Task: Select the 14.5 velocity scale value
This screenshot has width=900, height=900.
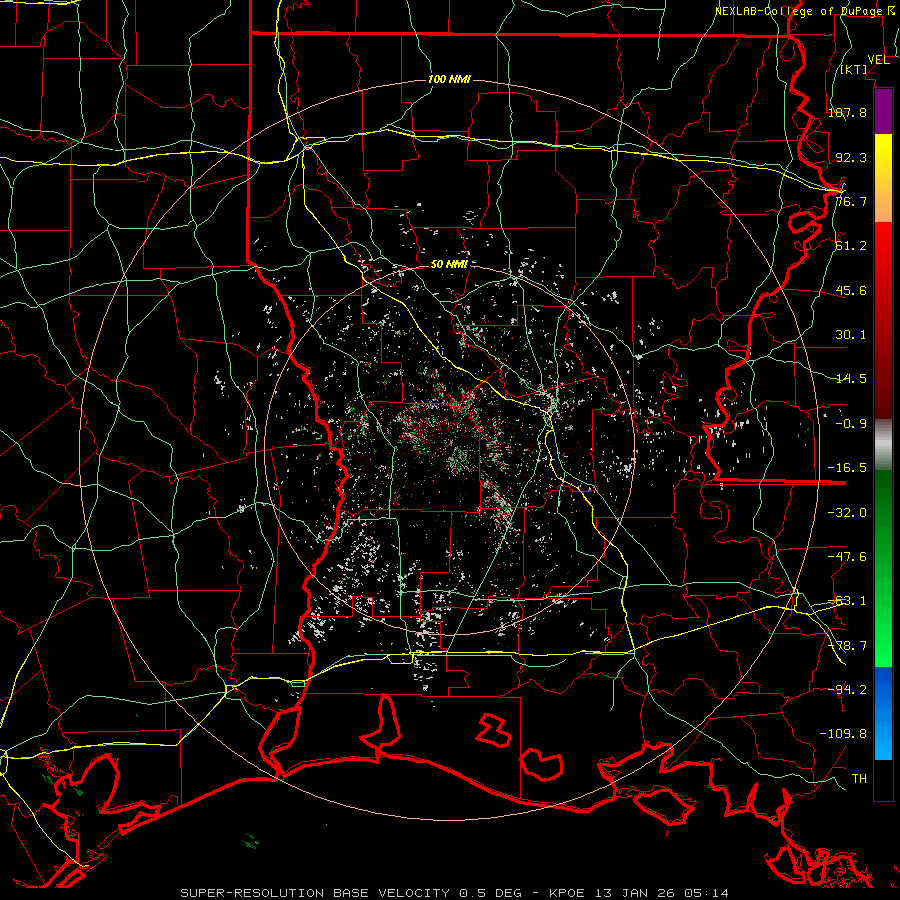Action: (851, 379)
